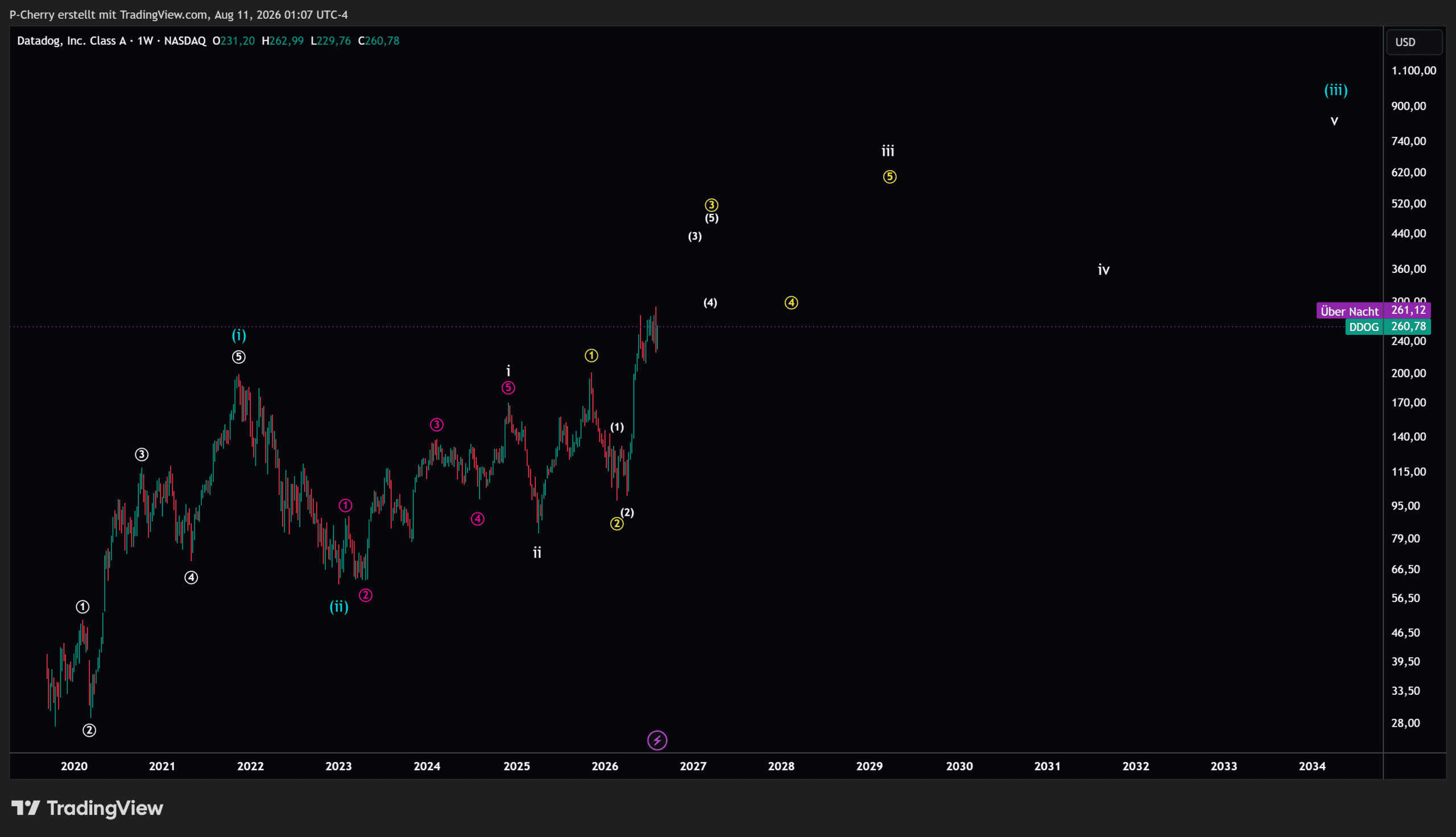1456x837 pixels.
Task: Select the white circled 4 wave marker
Action: tap(191, 578)
